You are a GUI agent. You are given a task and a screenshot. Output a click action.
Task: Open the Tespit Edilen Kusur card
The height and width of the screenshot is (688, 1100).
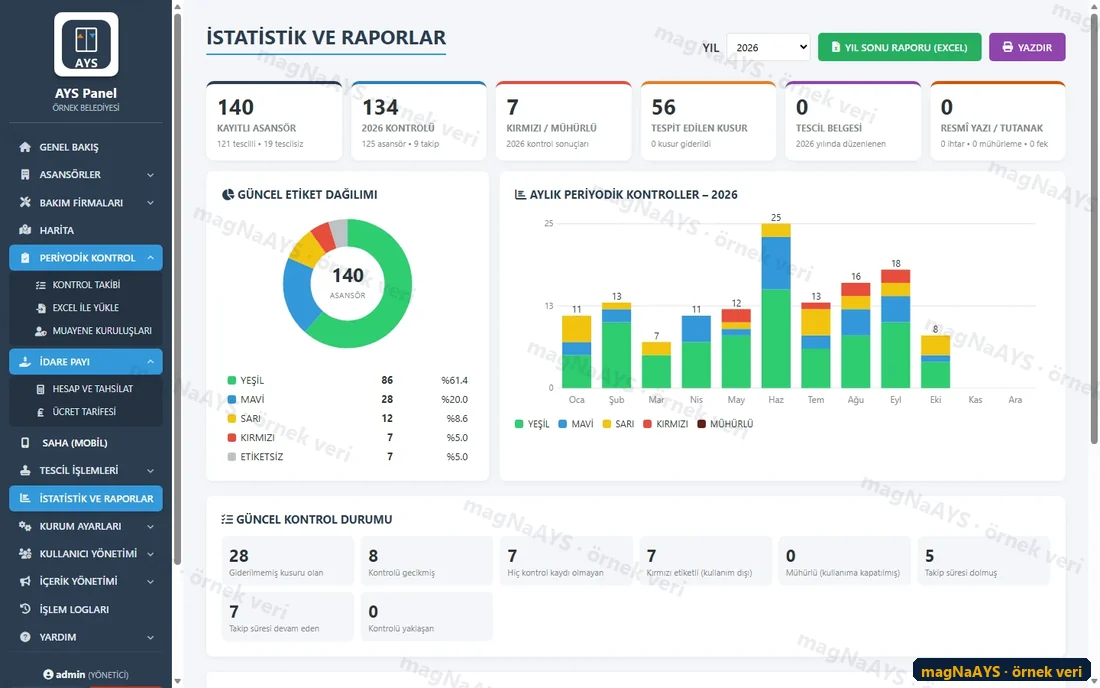pyautogui.click(x=708, y=121)
